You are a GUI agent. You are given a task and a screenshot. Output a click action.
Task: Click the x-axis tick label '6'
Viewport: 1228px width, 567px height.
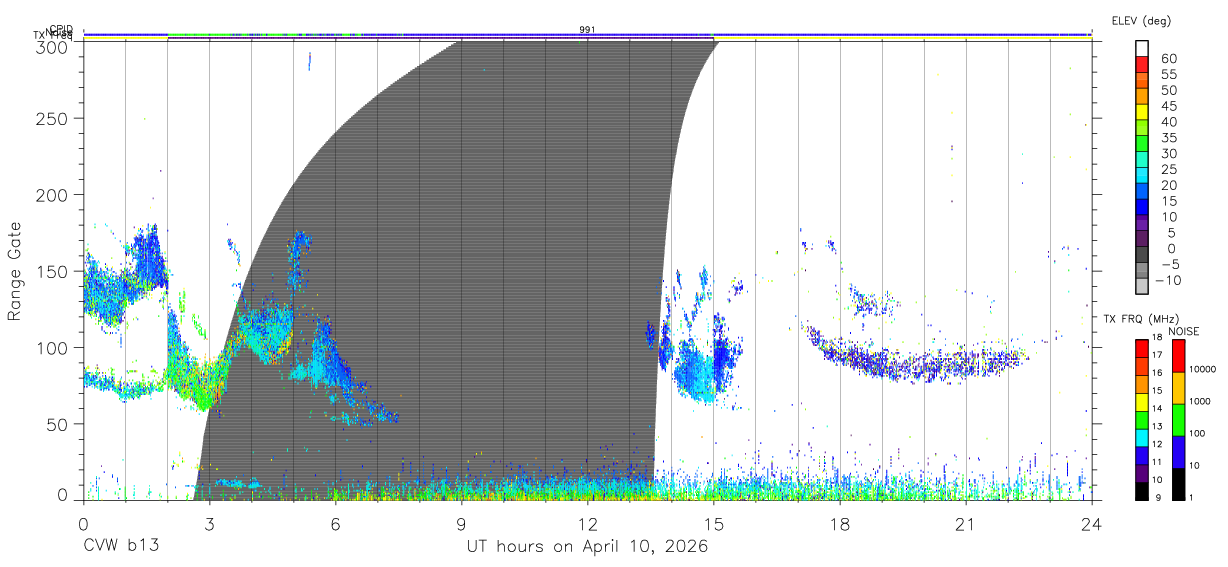[335, 523]
